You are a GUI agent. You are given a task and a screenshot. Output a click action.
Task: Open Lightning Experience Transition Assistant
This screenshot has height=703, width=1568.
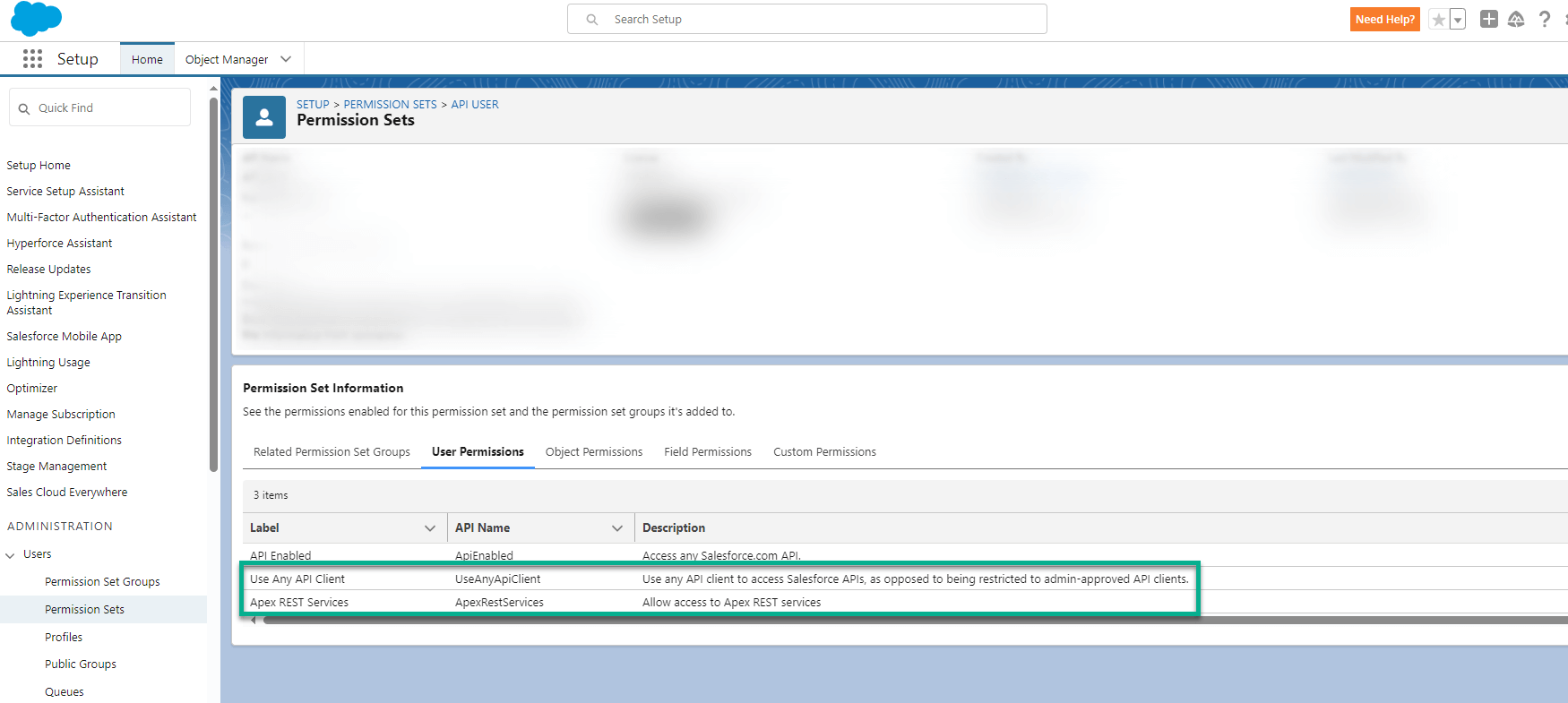[86, 303]
